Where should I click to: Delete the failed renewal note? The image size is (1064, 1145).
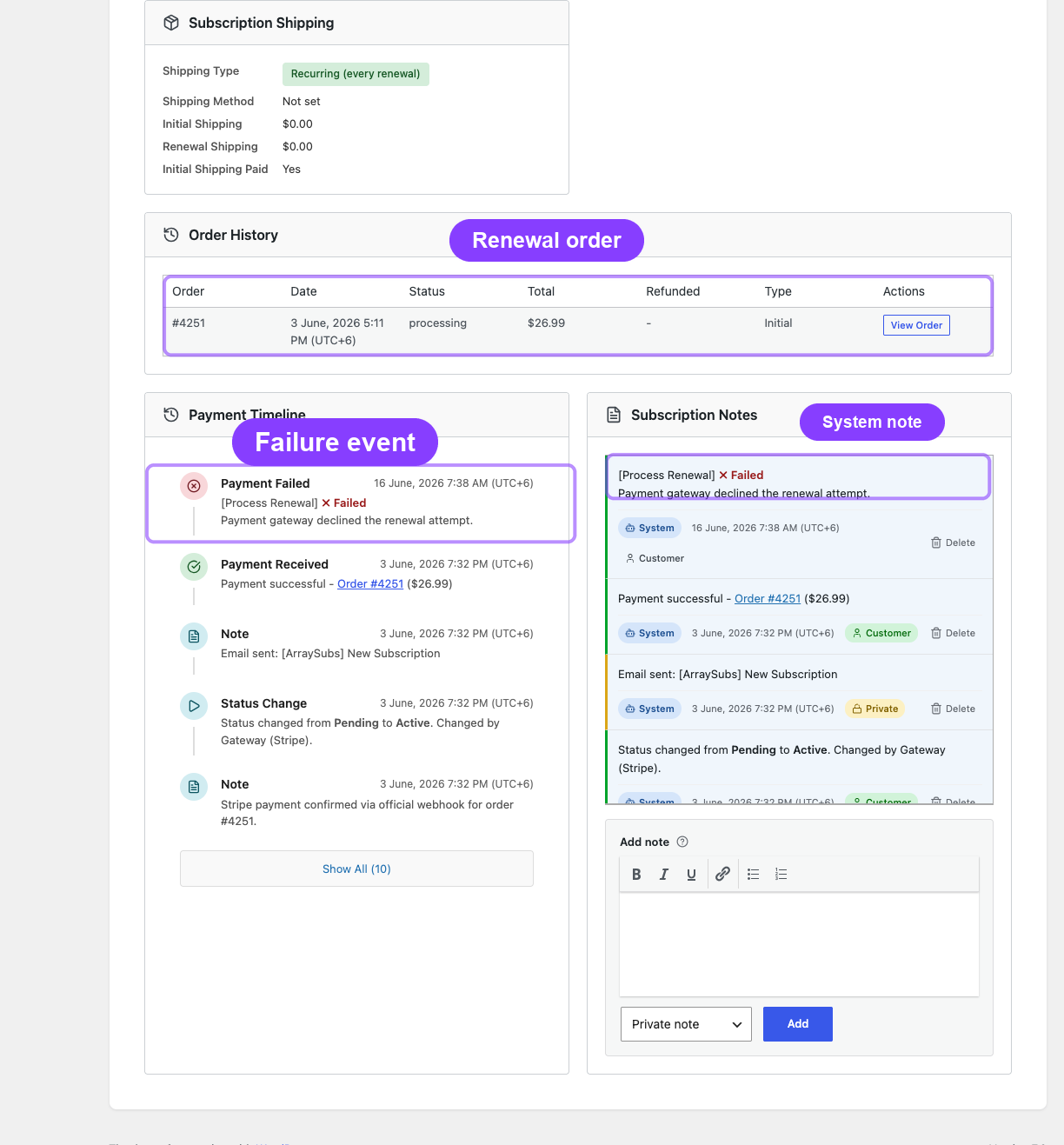953,543
